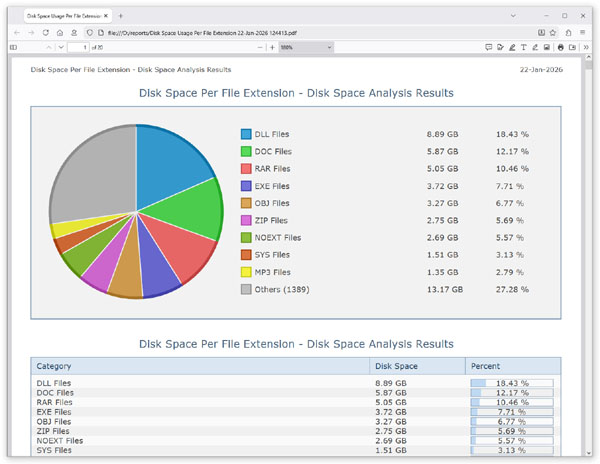Toggle the PDF viewer sidebar
Viewport: 600px width, 464px height.
[x=13, y=47]
